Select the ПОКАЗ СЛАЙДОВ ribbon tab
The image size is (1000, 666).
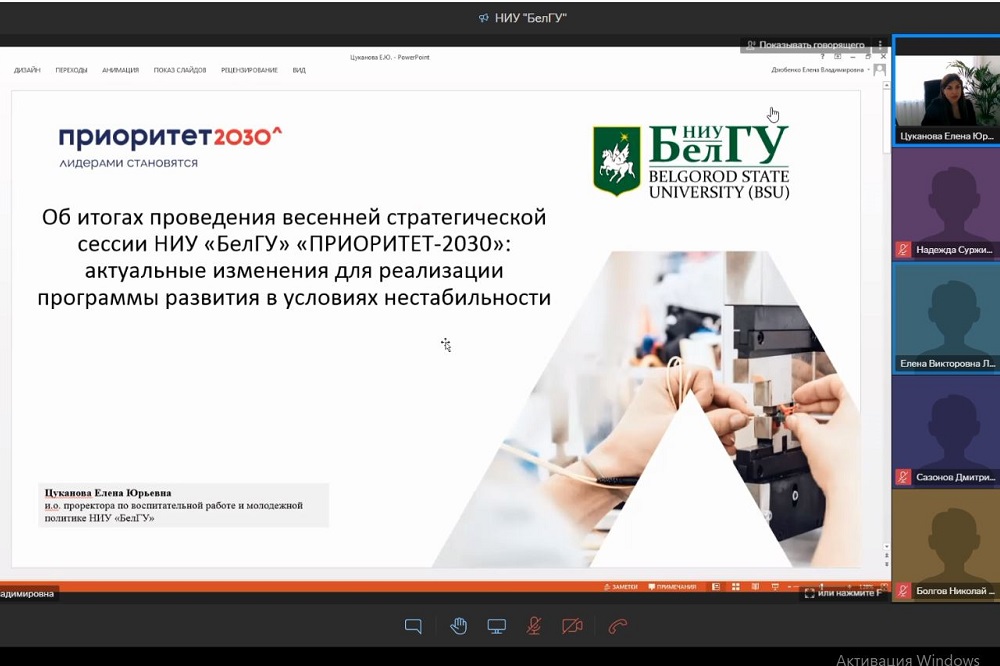[180, 70]
